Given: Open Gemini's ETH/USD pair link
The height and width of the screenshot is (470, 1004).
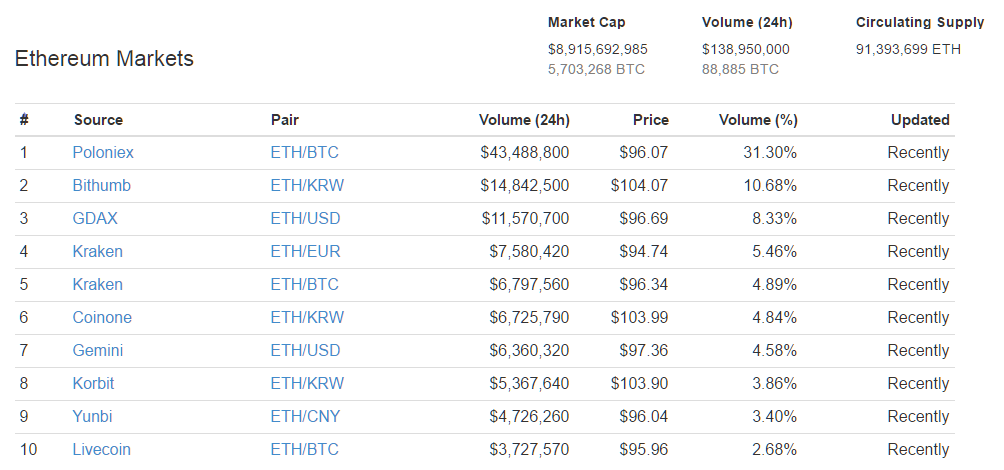Looking at the screenshot, I should (x=305, y=351).
